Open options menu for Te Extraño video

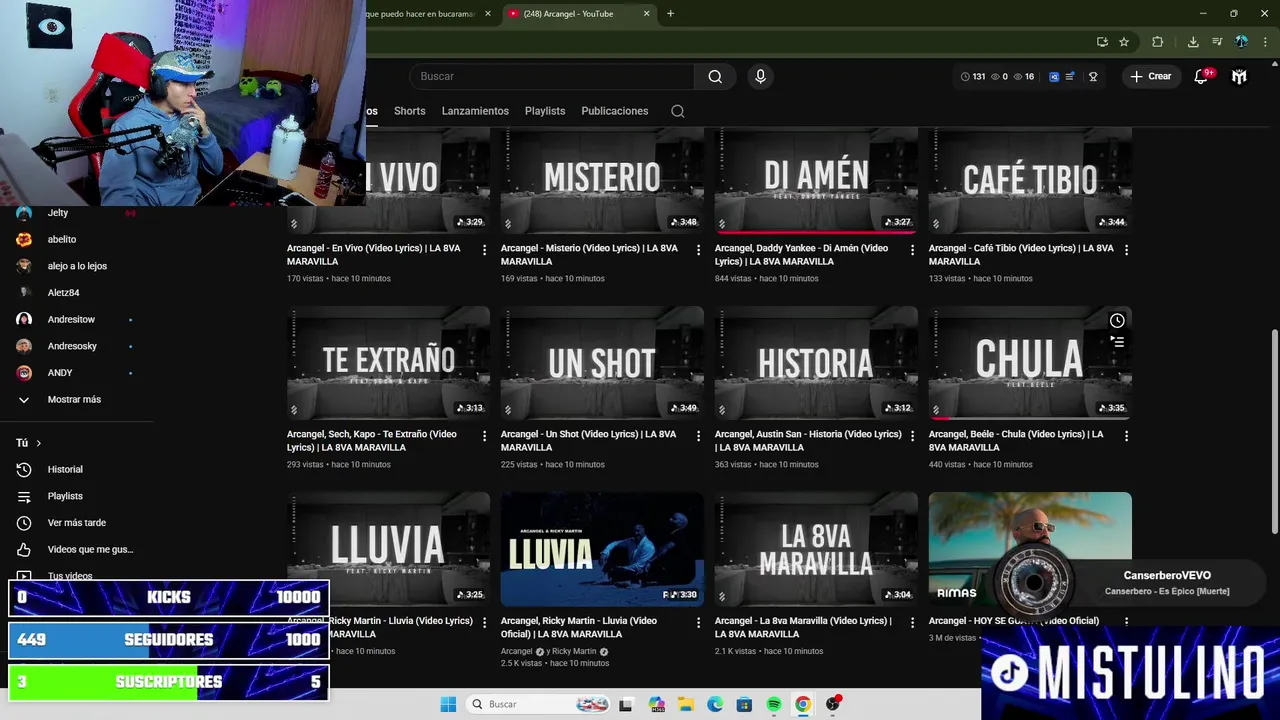tap(484, 435)
